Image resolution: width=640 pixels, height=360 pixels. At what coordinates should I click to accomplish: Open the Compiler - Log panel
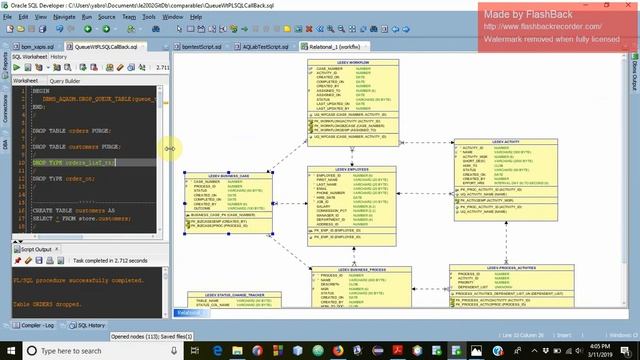tap(33, 325)
